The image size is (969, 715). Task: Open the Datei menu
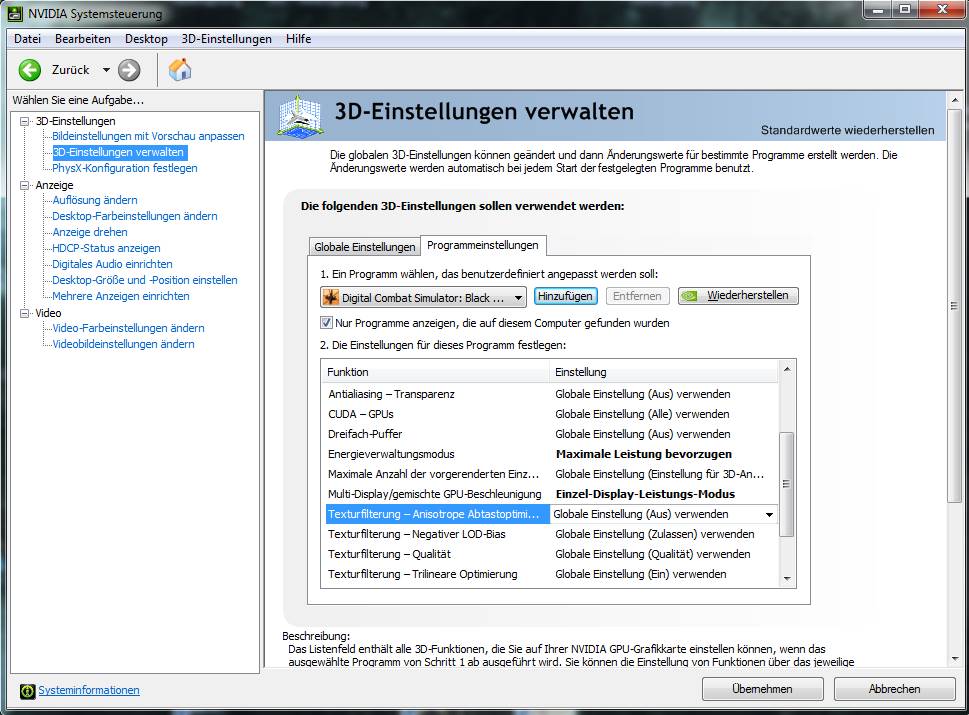point(27,39)
